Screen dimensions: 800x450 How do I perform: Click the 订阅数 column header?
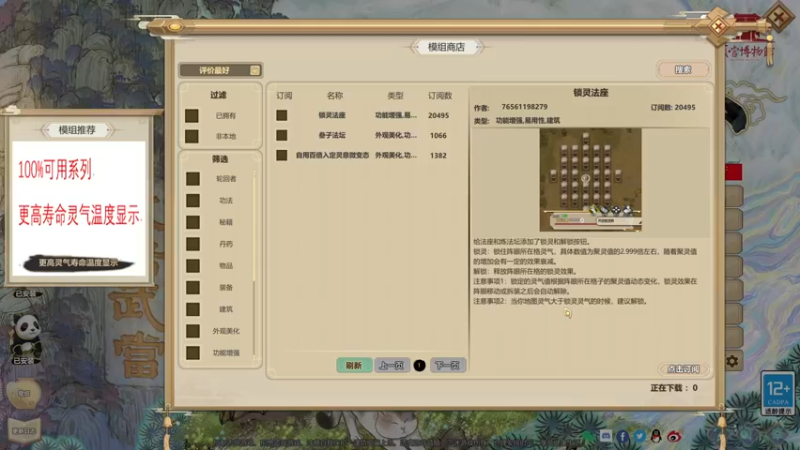click(440, 95)
